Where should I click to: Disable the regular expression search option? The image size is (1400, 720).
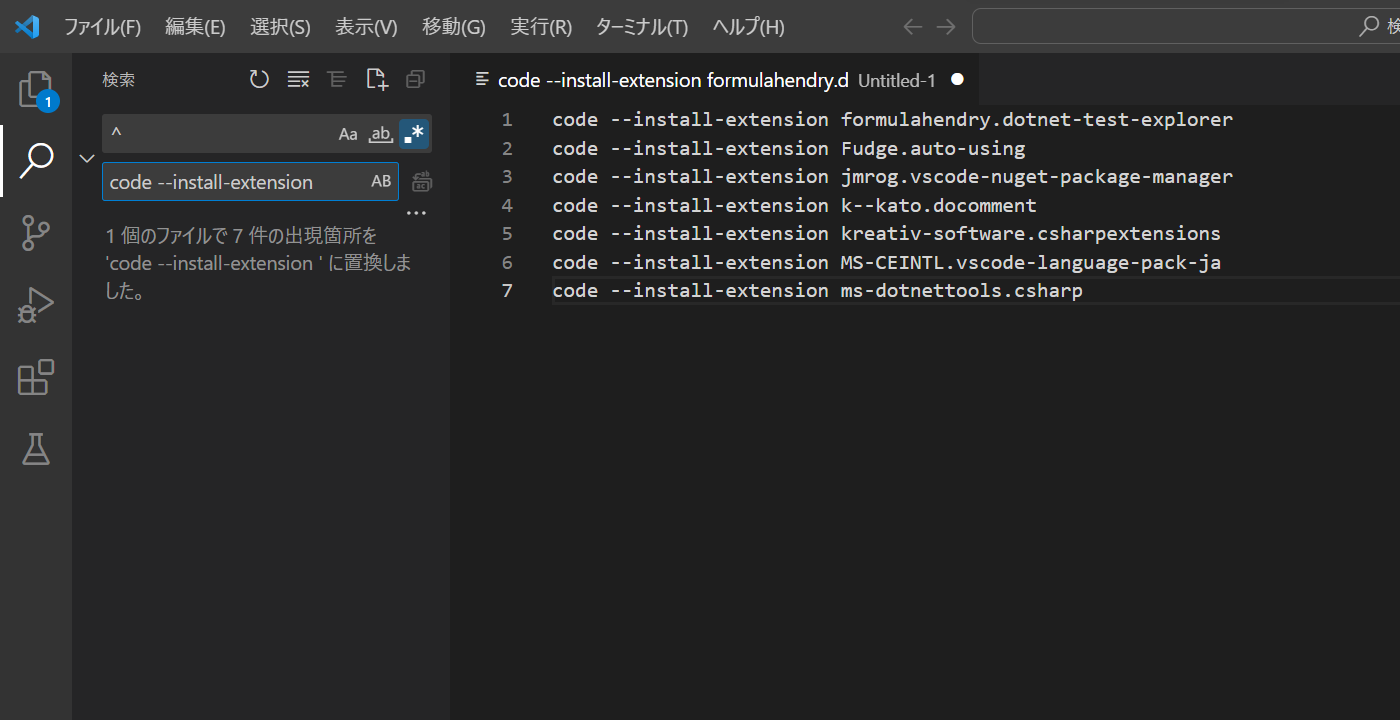pos(414,132)
